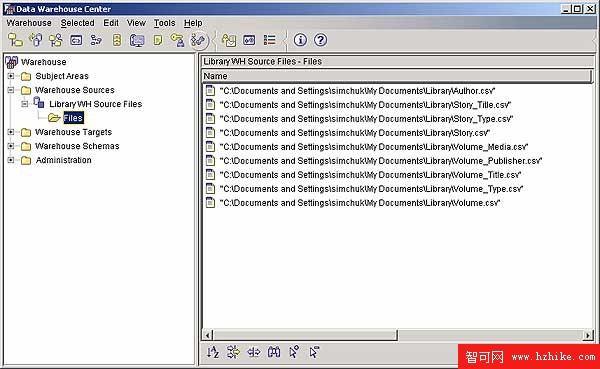Expand the Subject Areas tree node
600x369 pixels.
tap(11, 76)
